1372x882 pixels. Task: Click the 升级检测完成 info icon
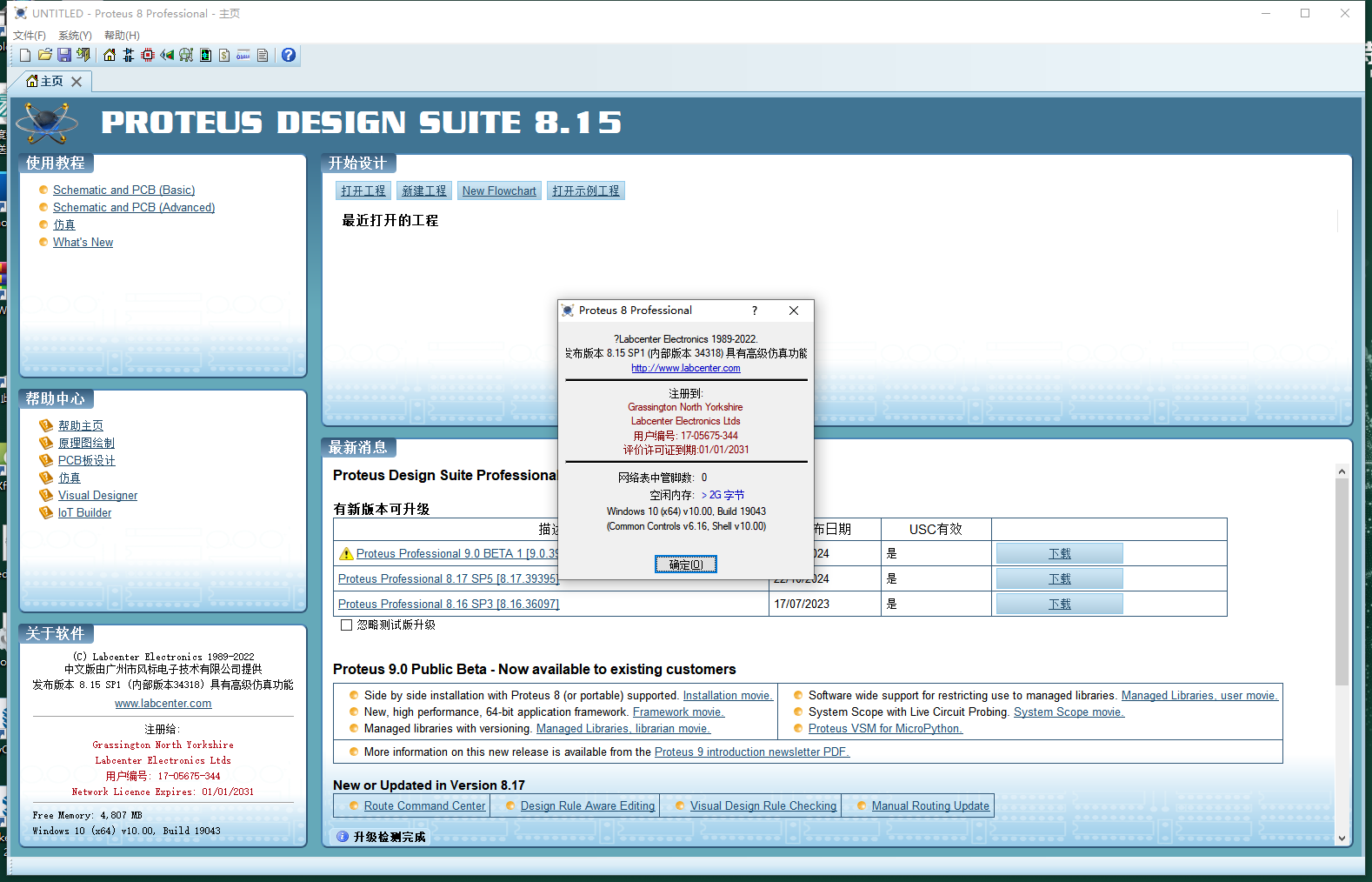click(x=343, y=837)
